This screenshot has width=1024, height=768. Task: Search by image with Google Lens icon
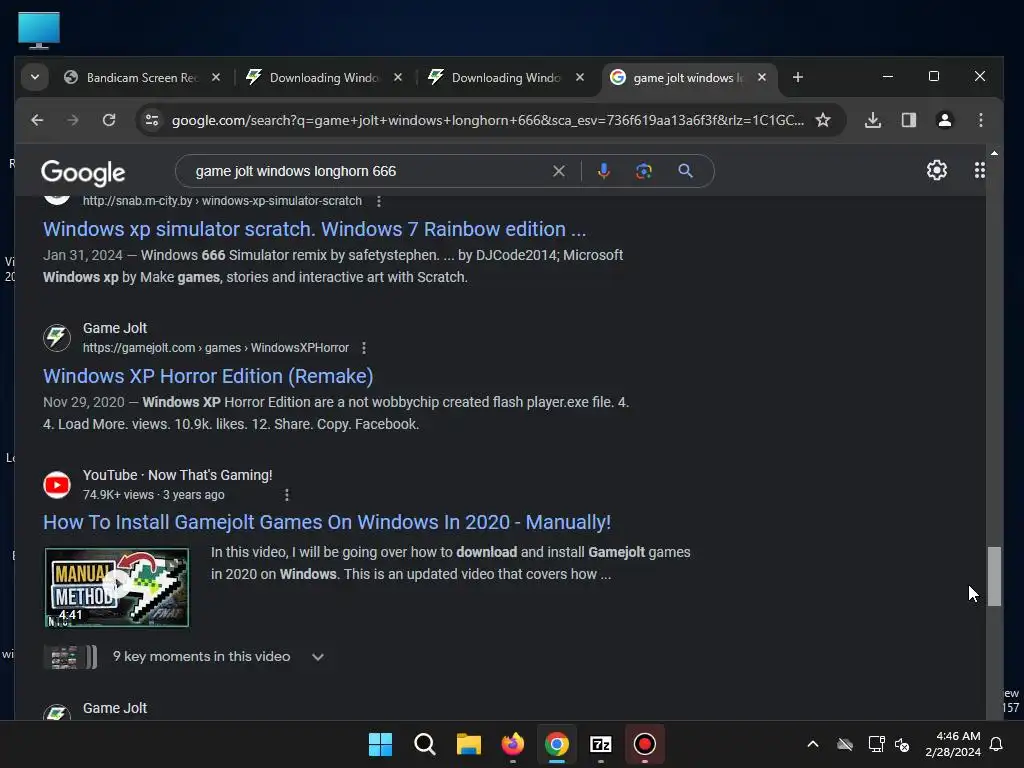[x=644, y=171]
